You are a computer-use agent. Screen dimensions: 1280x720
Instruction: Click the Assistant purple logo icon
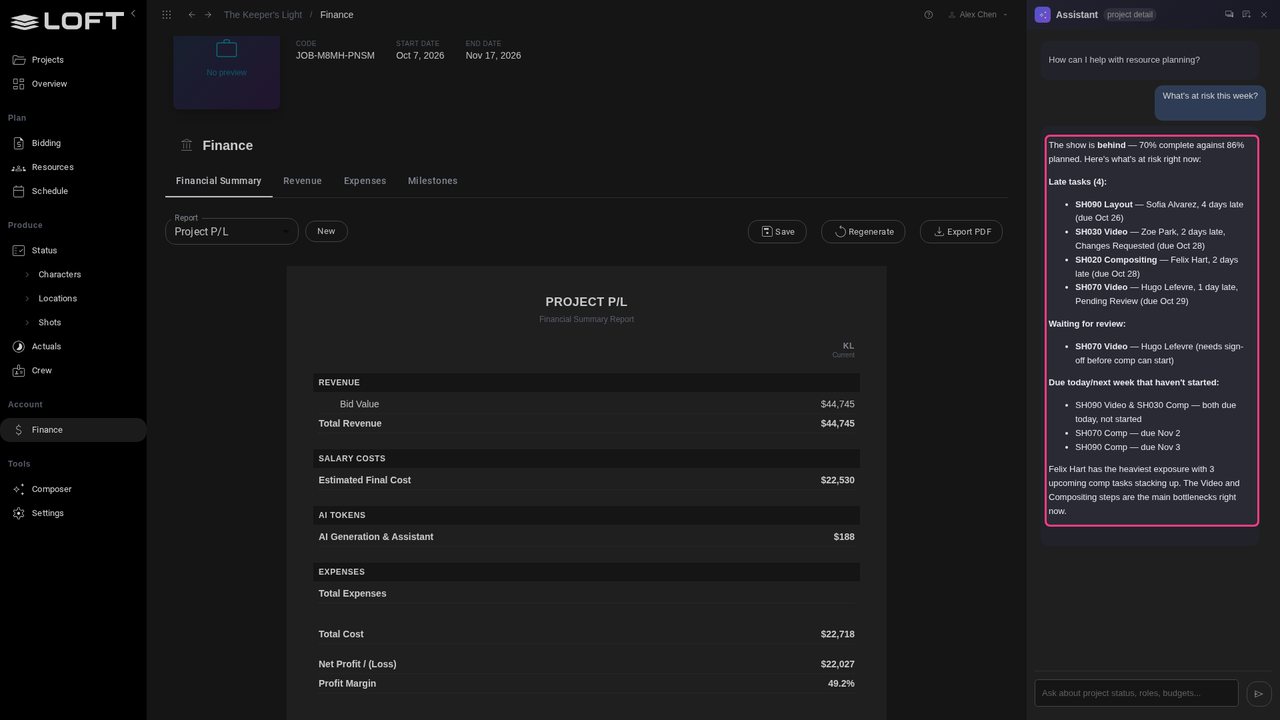pos(1043,15)
